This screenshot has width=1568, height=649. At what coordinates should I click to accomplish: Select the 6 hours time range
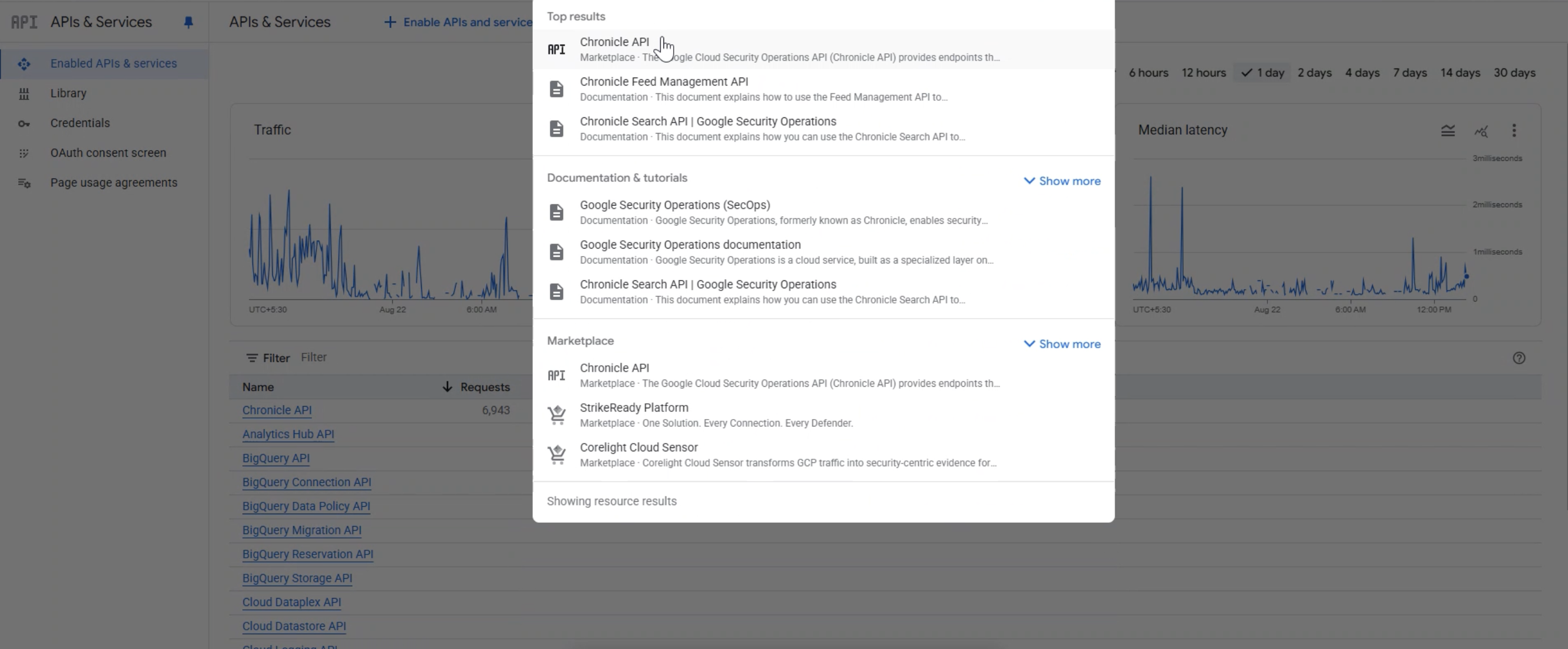[1148, 73]
